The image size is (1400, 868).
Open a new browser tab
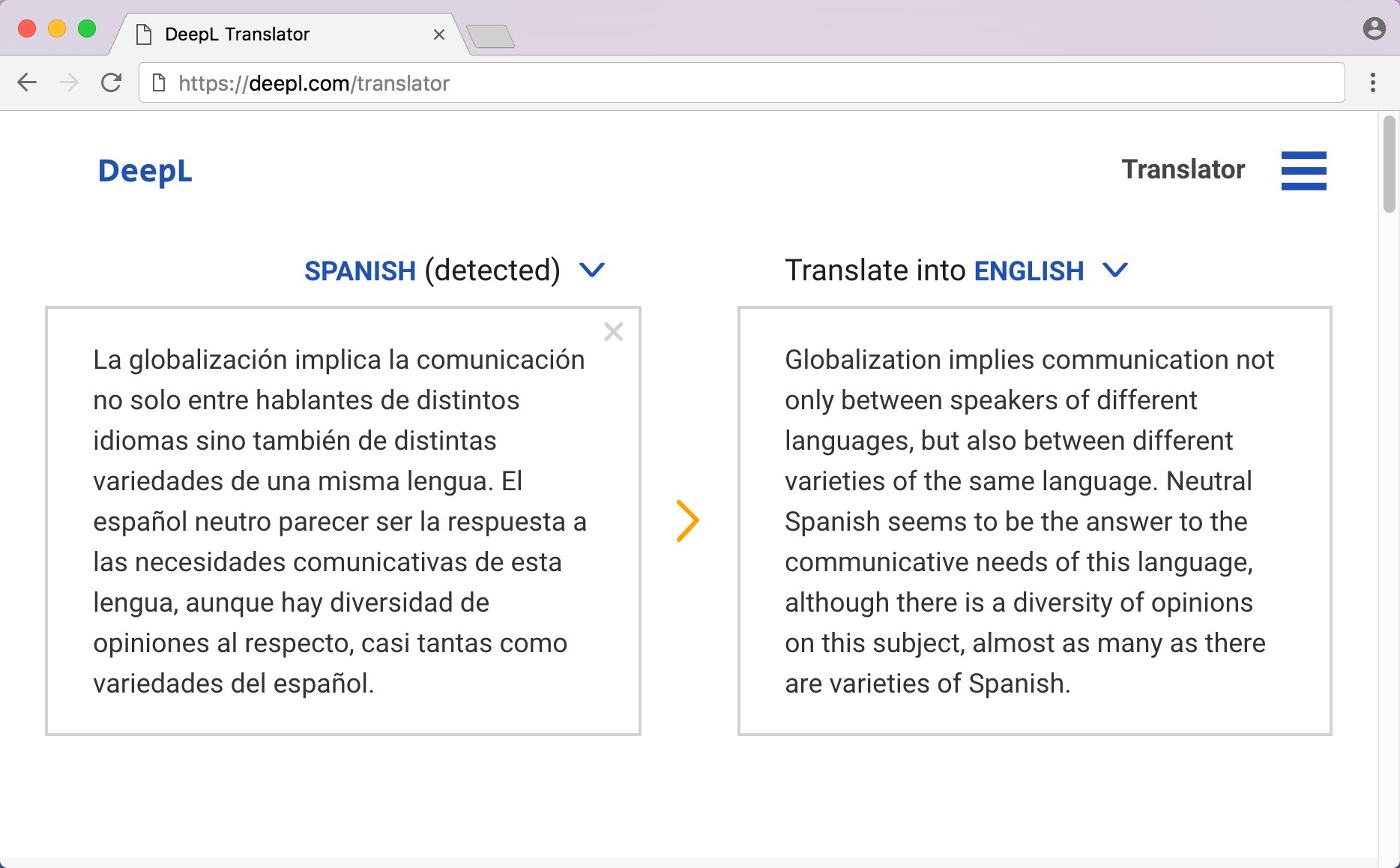coord(492,35)
